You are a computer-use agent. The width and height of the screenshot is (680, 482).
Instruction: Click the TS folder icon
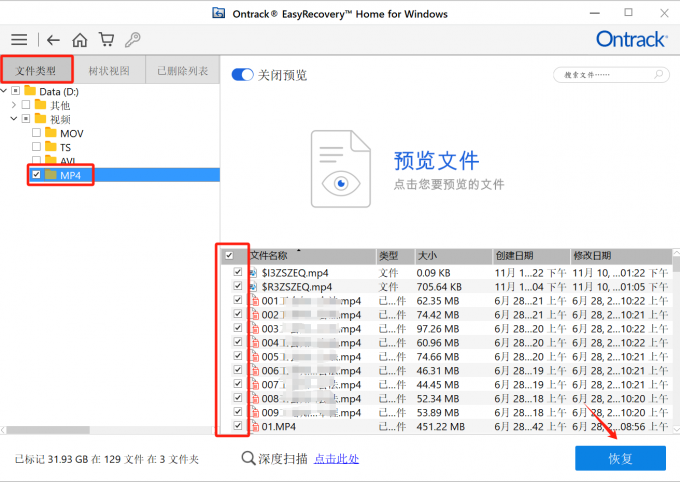(x=51, y=147)
